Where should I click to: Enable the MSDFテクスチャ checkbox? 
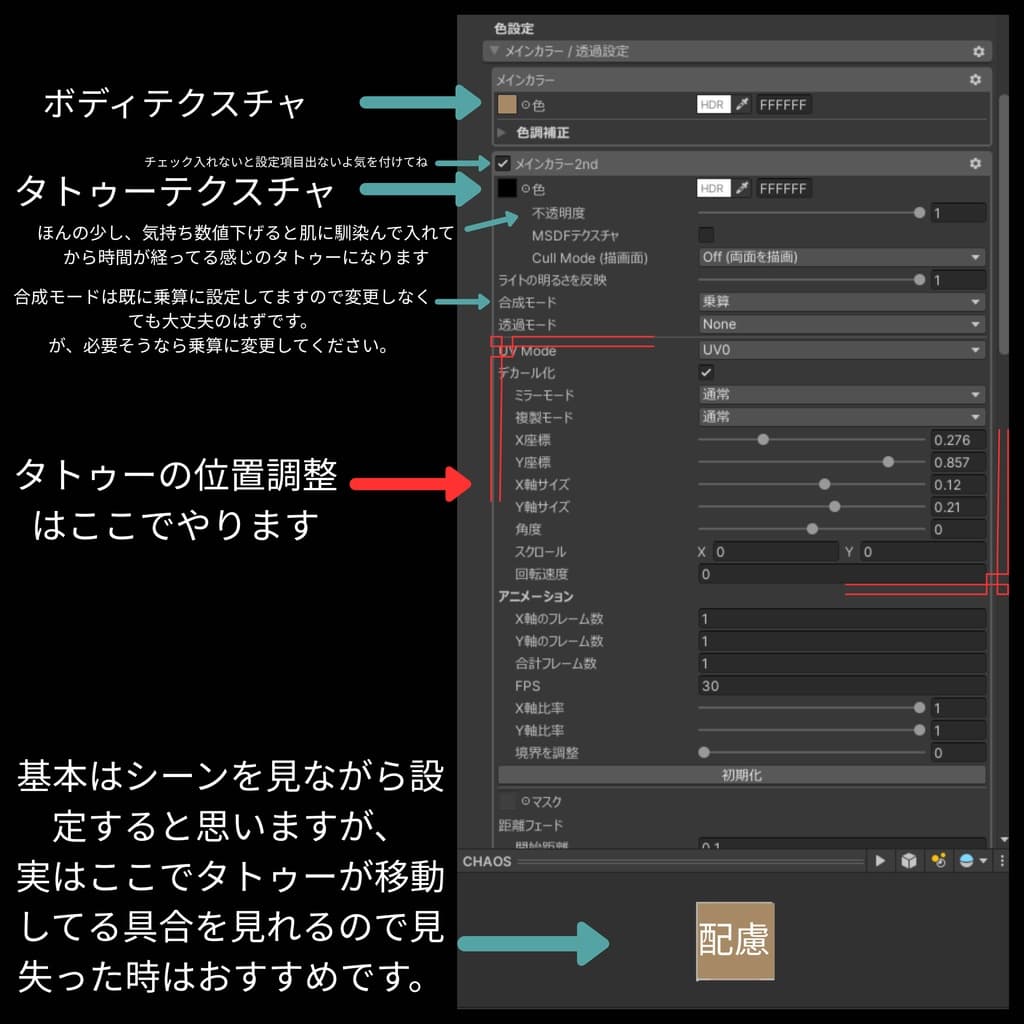(x=706, y=234)
